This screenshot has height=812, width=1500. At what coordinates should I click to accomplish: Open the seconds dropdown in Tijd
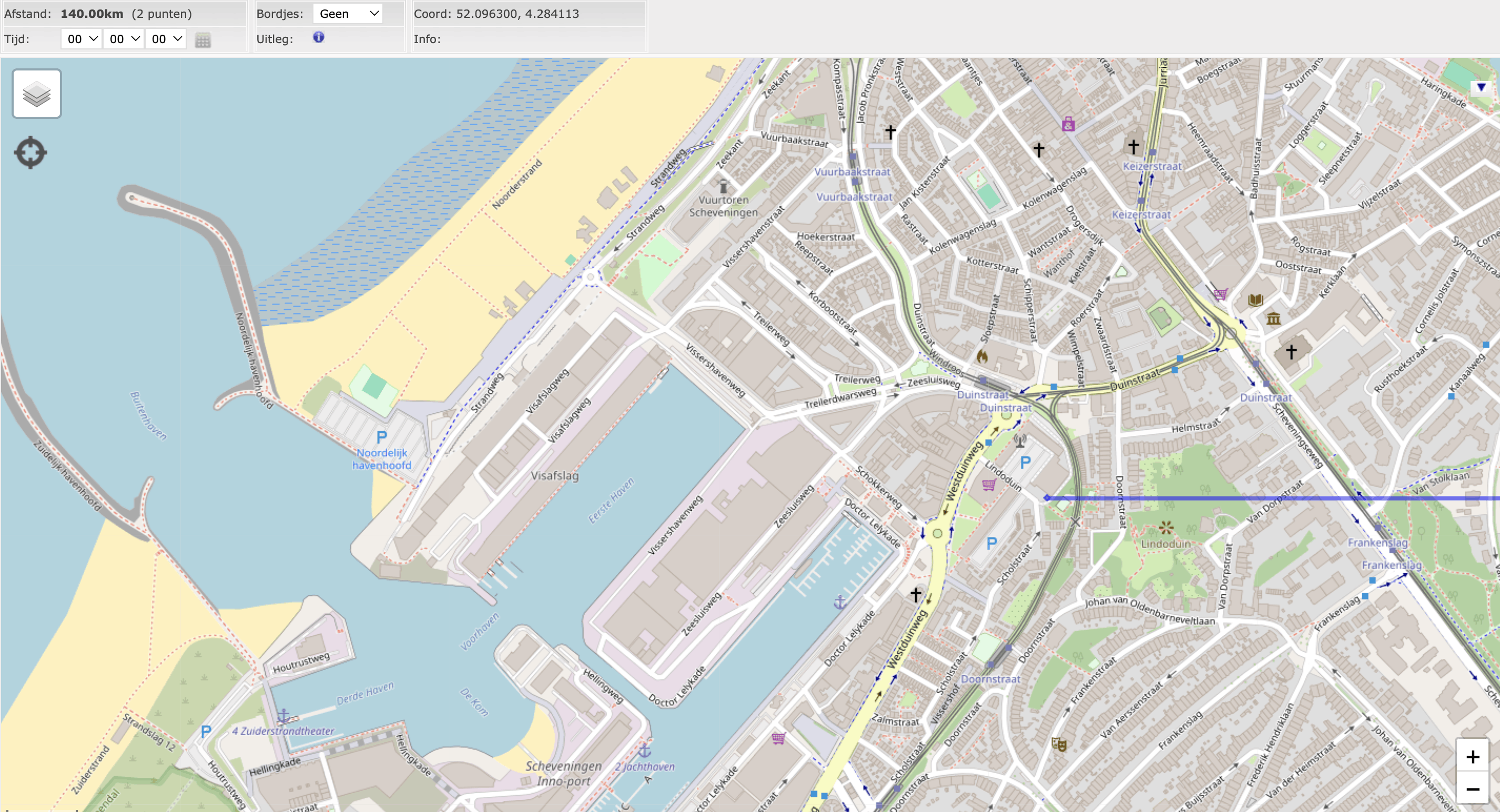point(166,39)
